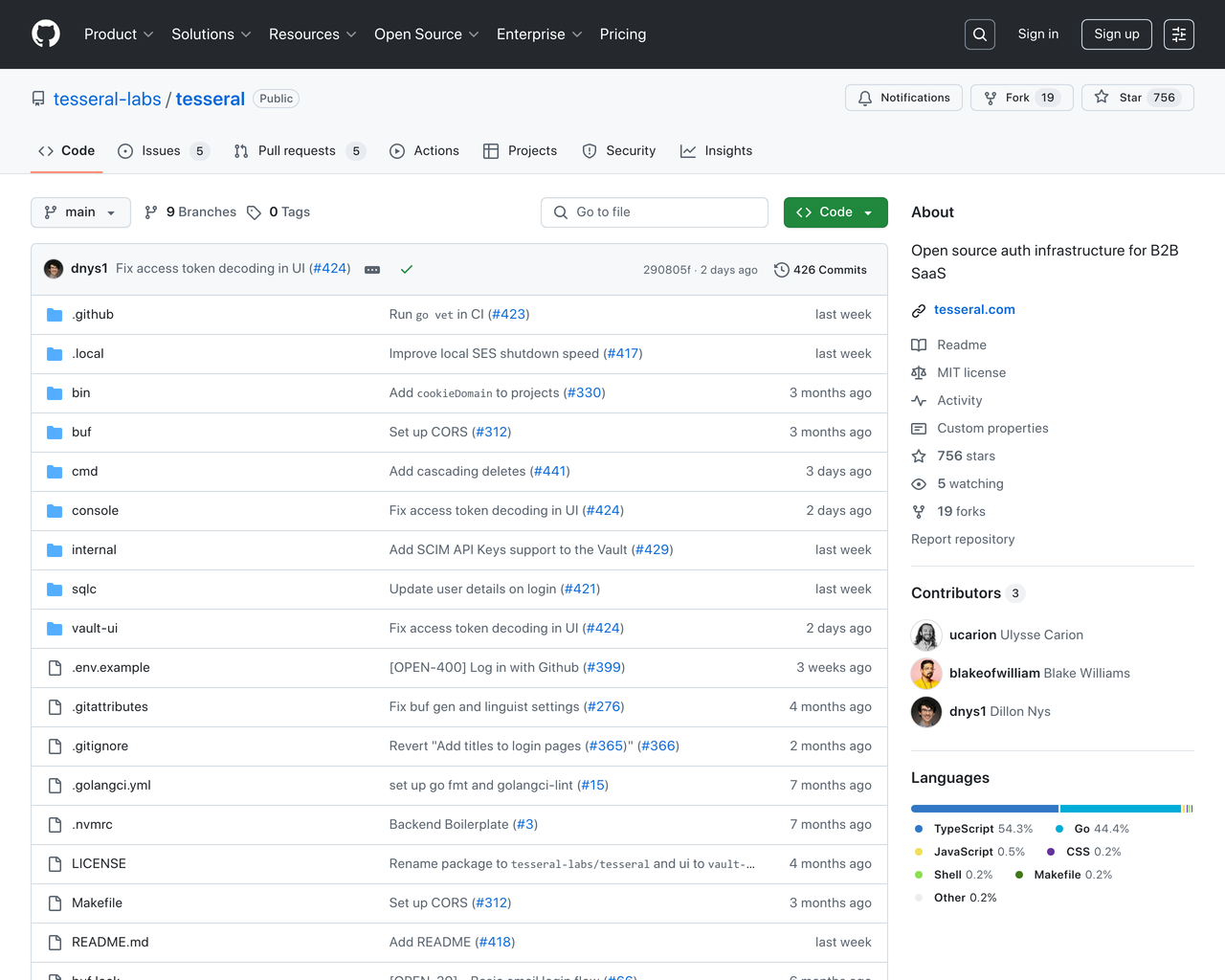Screen dimensions: 1225x980
Task: Click the file icon beside LICENSE
Action: 55,864
